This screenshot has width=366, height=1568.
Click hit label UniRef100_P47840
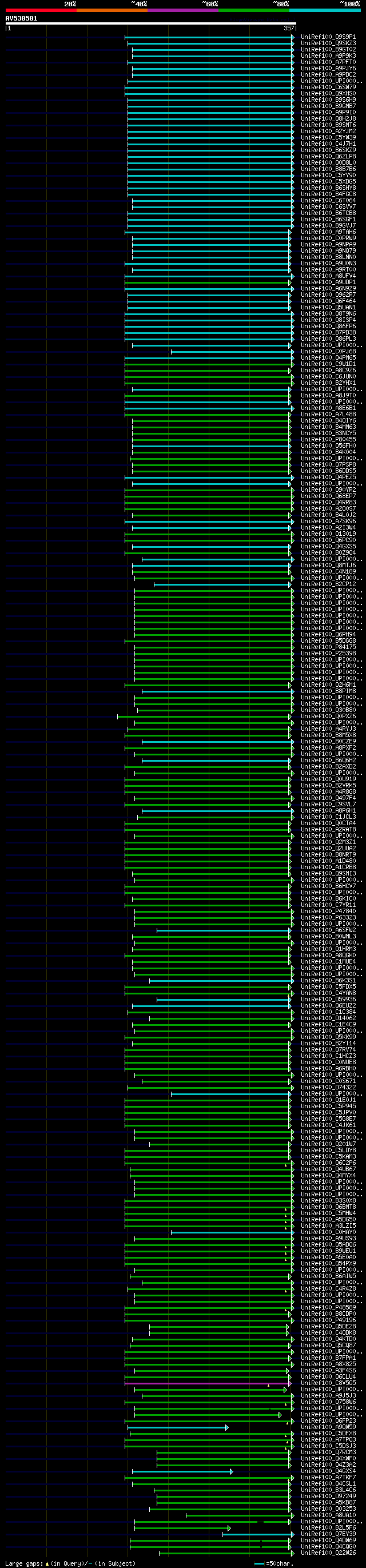(x=328, y=911)
